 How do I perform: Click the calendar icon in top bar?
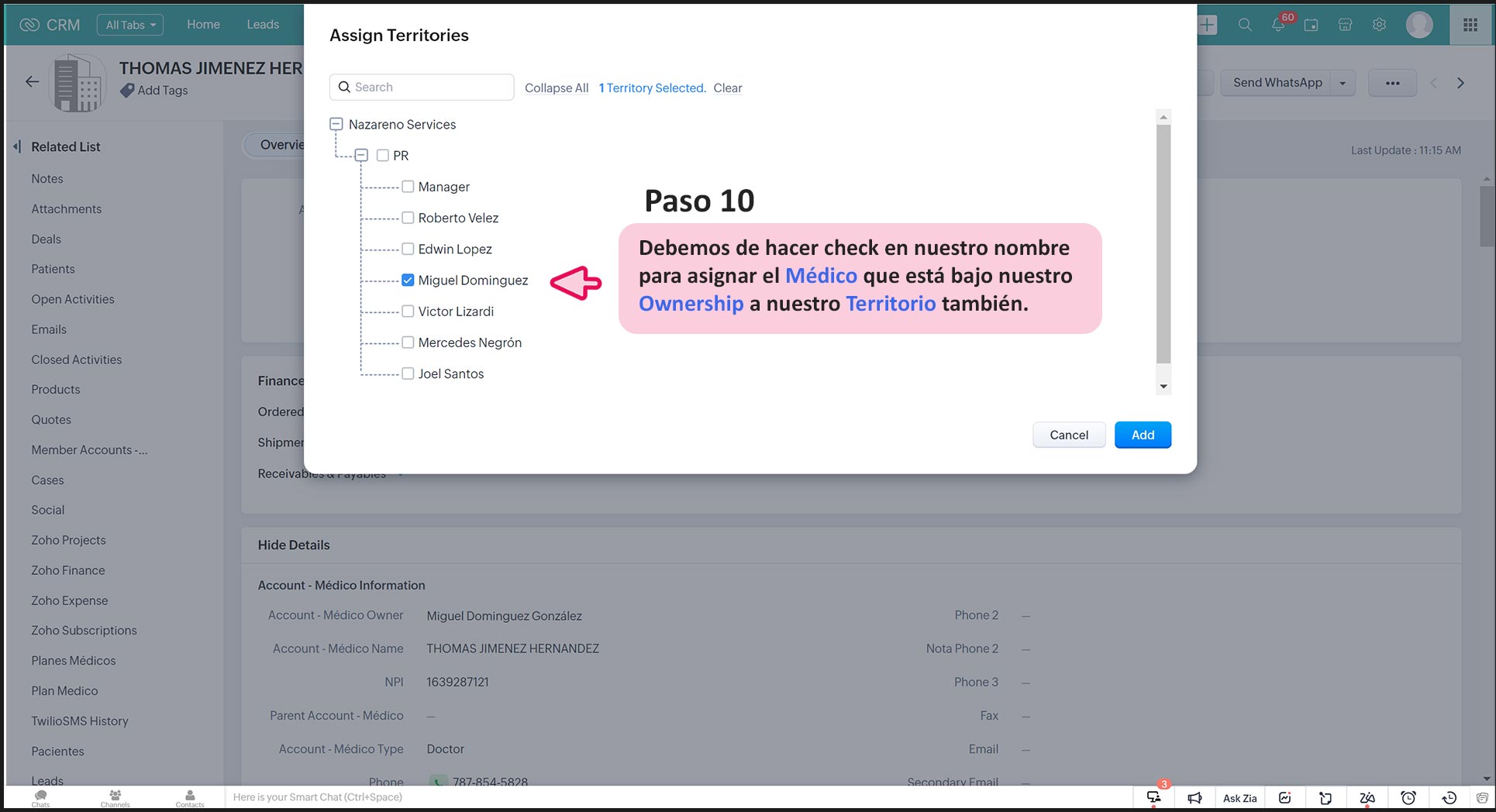(x=1312, y=25)
